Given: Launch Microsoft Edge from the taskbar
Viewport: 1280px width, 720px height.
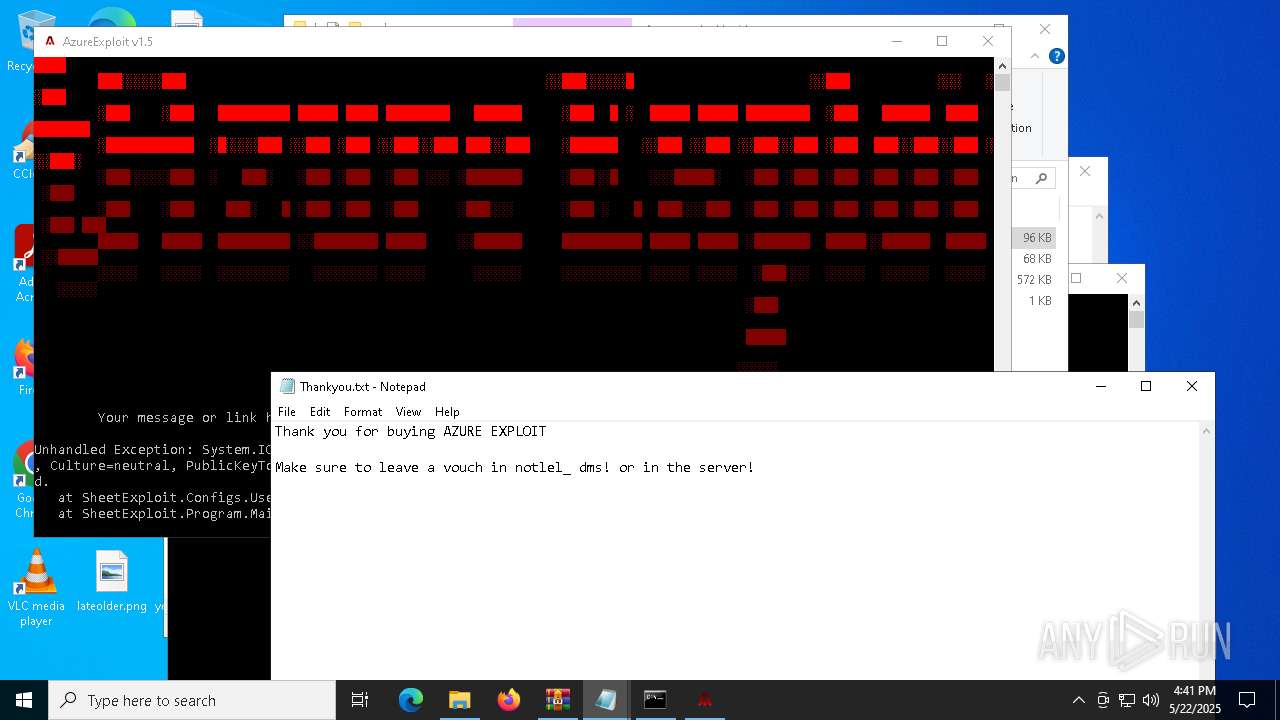Looking at the screenshot, I should 411,700.
